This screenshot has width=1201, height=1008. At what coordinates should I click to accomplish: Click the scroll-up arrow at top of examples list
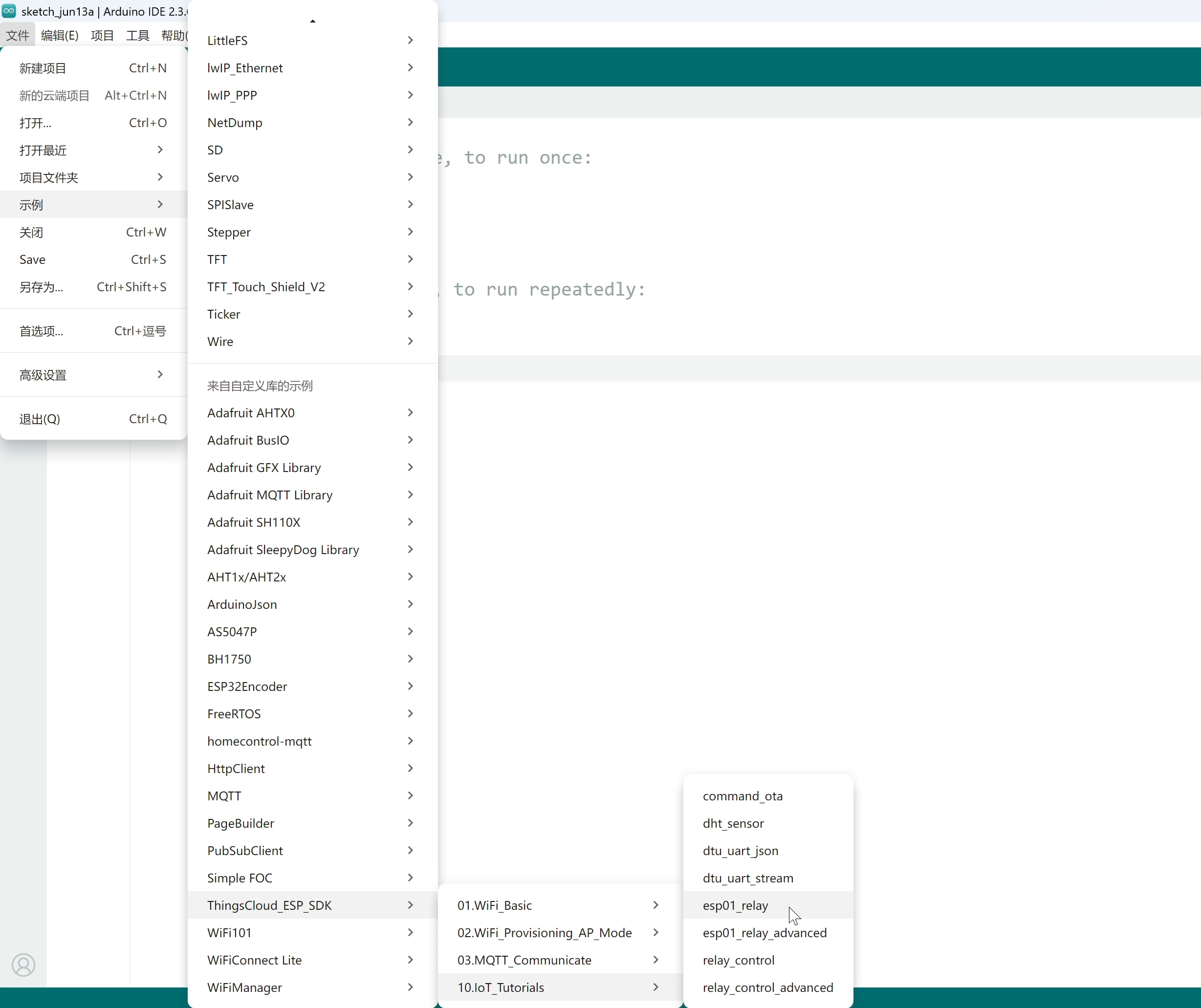tap(313, 21)
